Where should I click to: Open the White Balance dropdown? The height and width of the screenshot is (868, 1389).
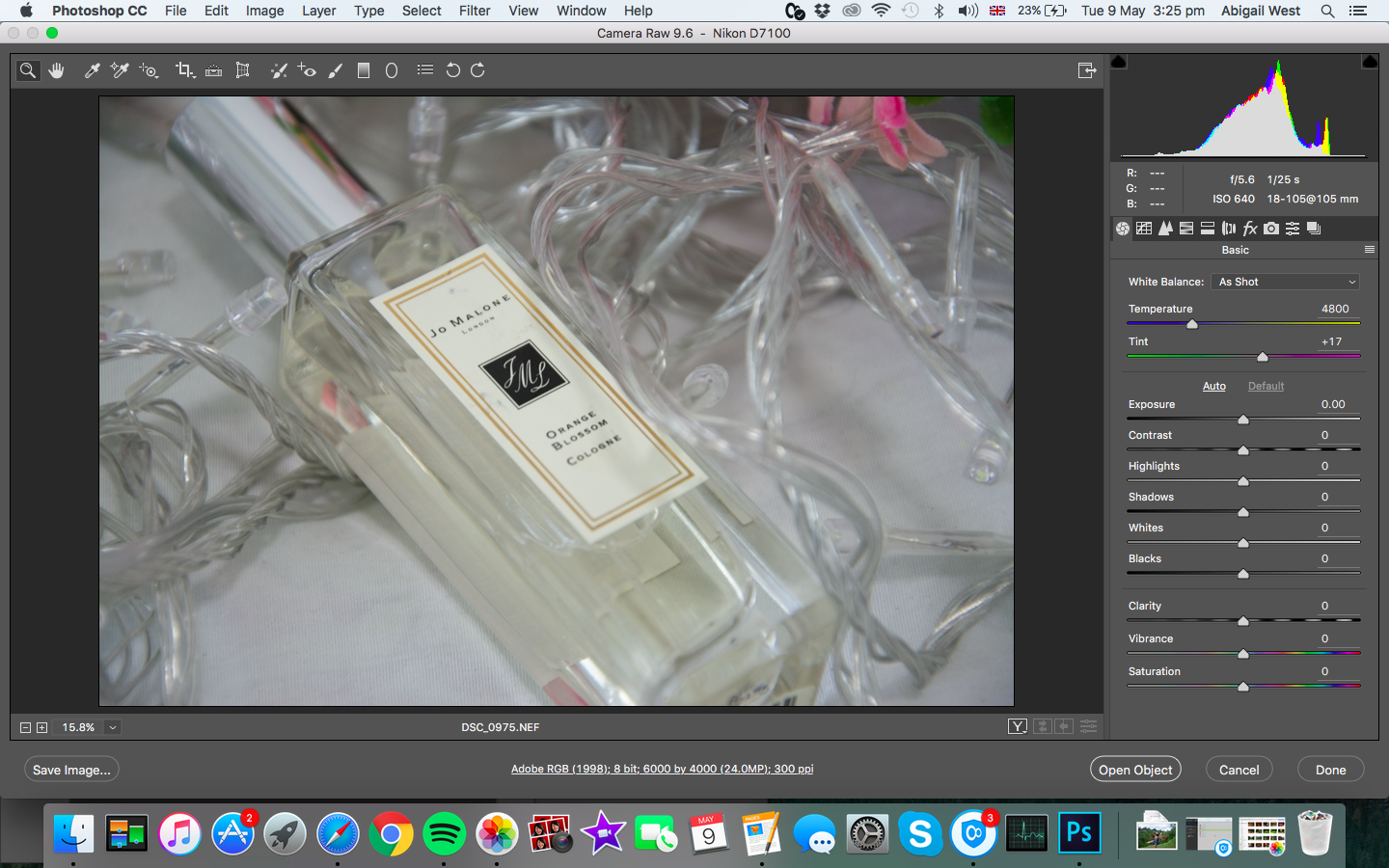click(1286, 282)
